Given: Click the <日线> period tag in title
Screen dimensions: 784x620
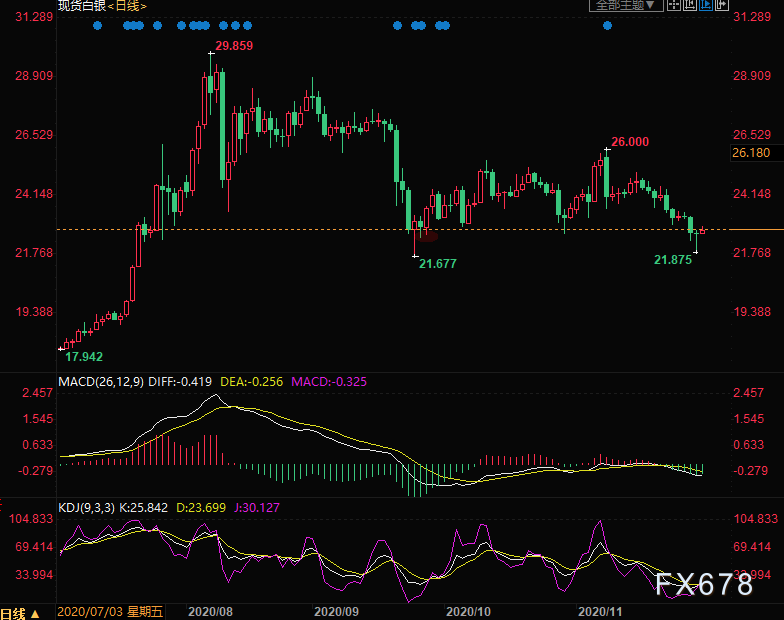Looking at the screenshot, I should (127, 6).
